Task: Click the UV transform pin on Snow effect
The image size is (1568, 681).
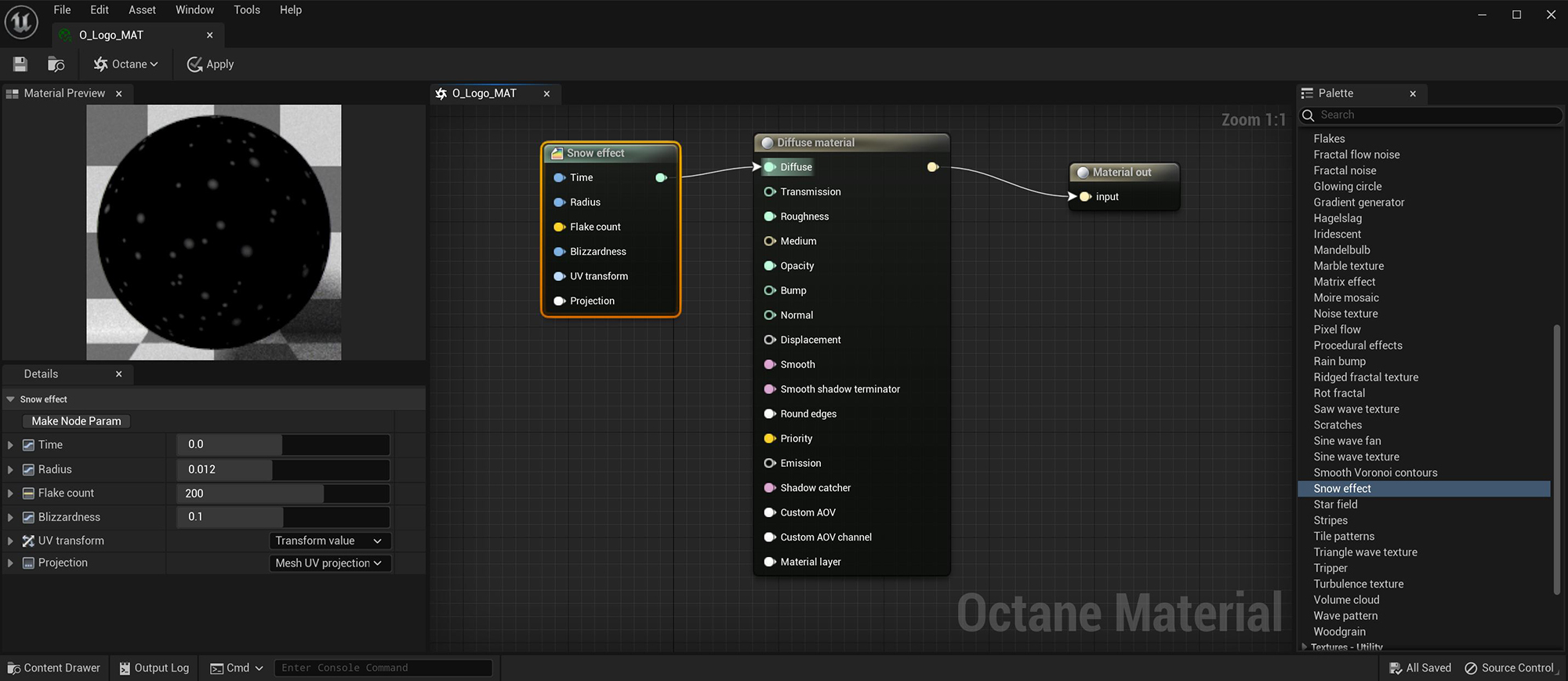Action: click(559, 276)
